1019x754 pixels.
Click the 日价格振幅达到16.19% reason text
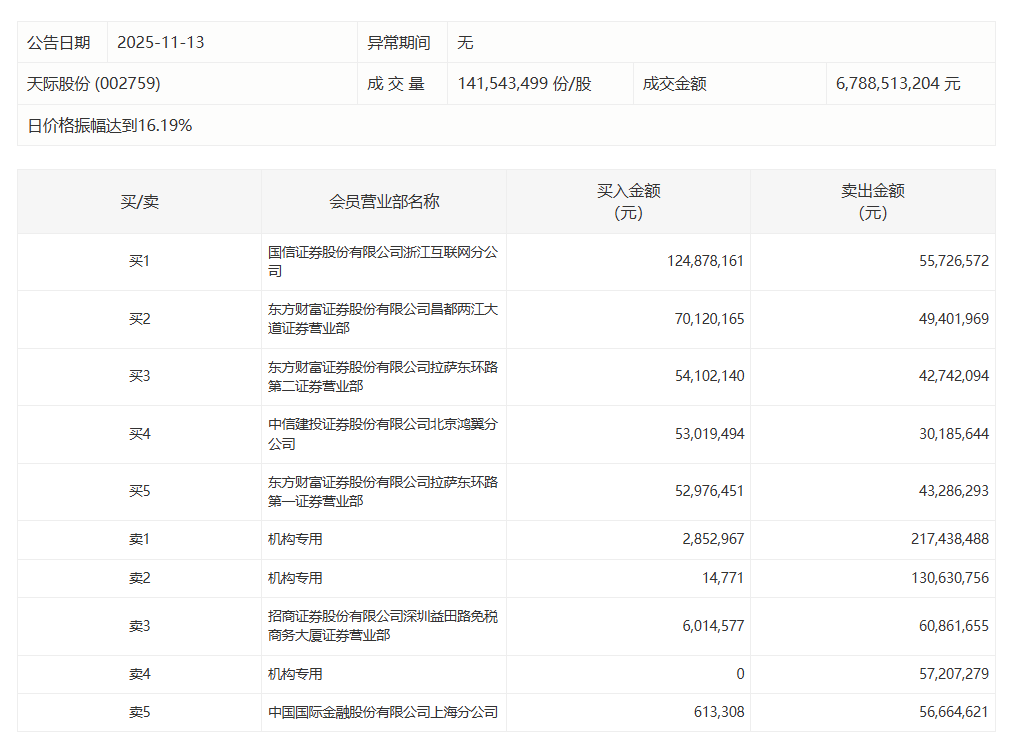[x=109, y=125]
